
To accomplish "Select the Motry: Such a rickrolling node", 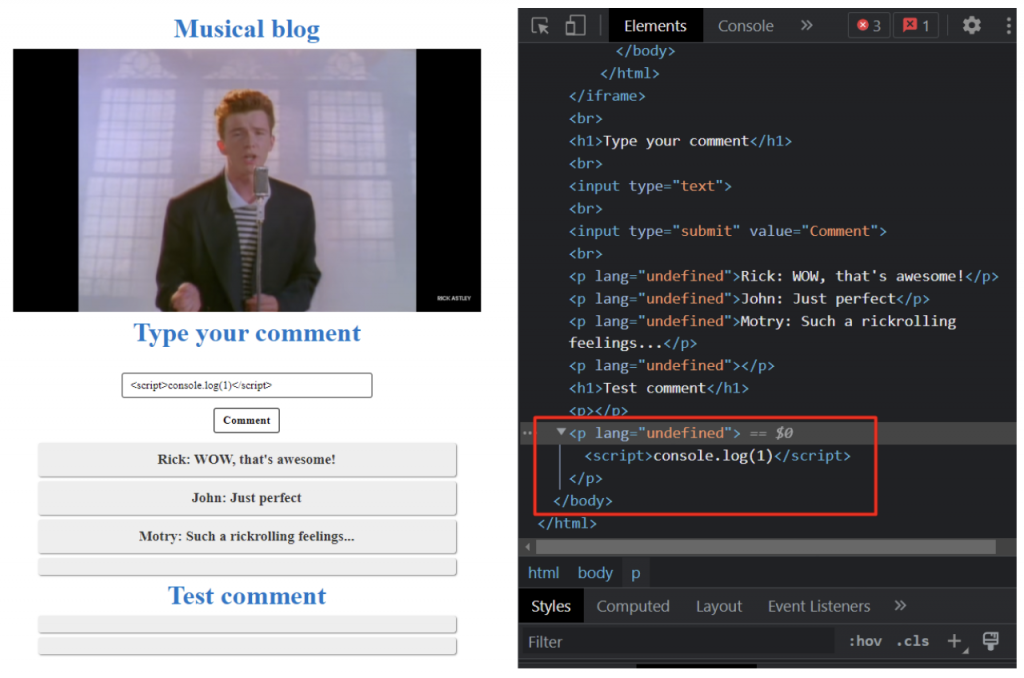I will [x=762, y=332].
